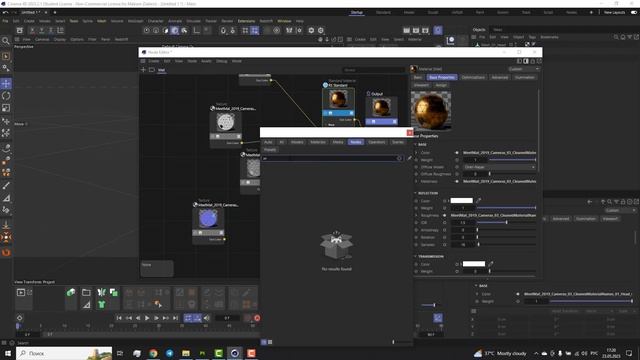Open Create menu in Node Editor

(153, 61)
